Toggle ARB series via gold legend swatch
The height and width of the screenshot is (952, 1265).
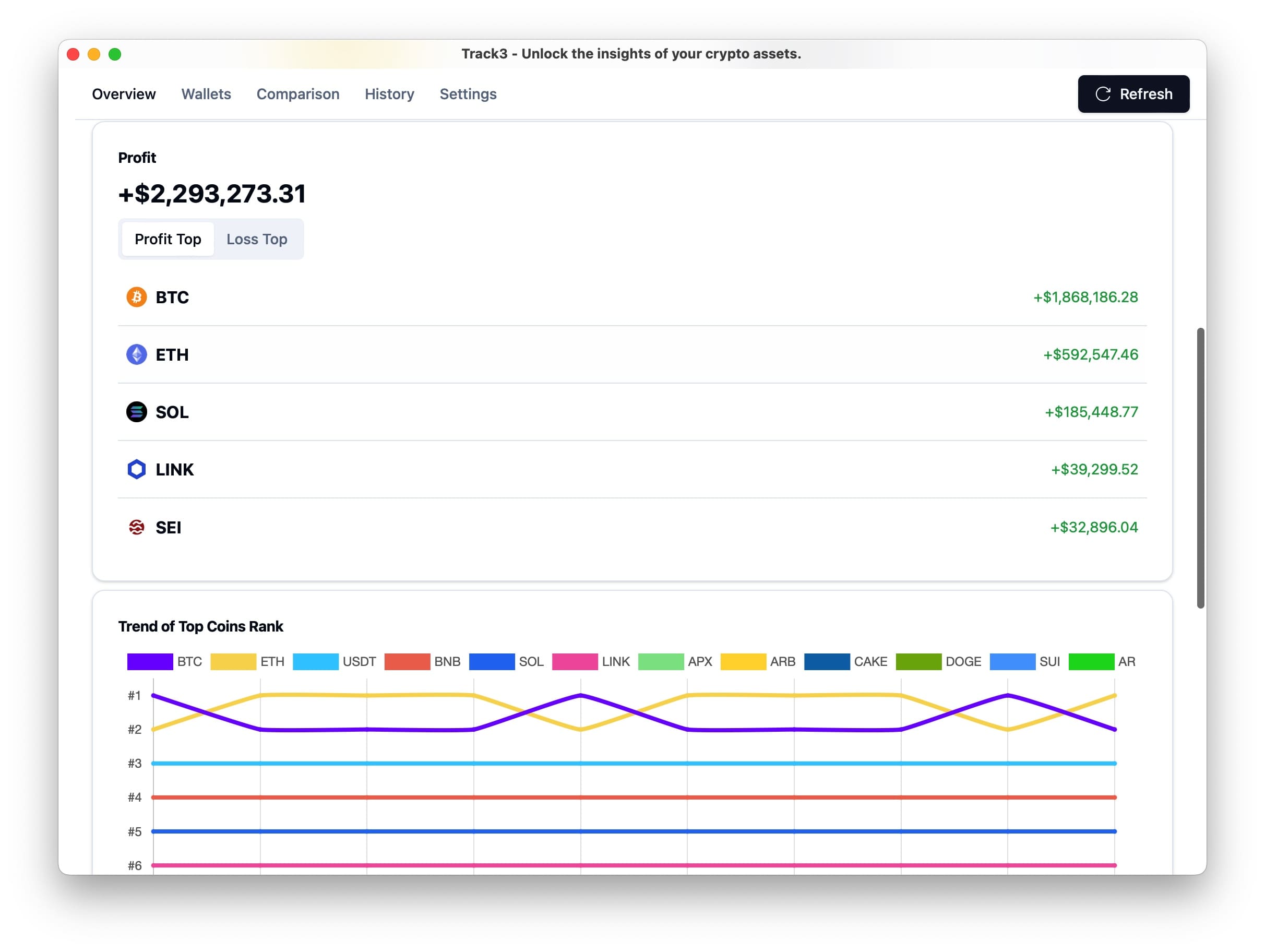pos(743,661)
